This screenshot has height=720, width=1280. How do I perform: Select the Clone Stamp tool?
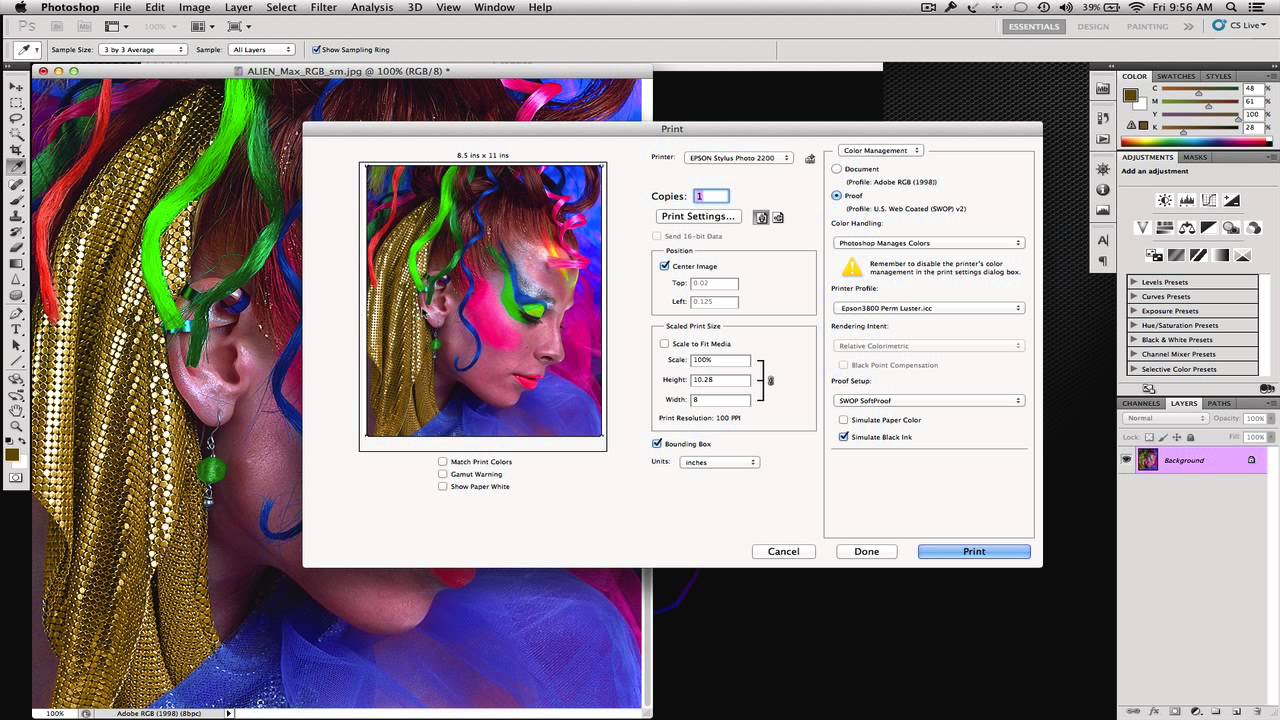[x=16, y=215]
